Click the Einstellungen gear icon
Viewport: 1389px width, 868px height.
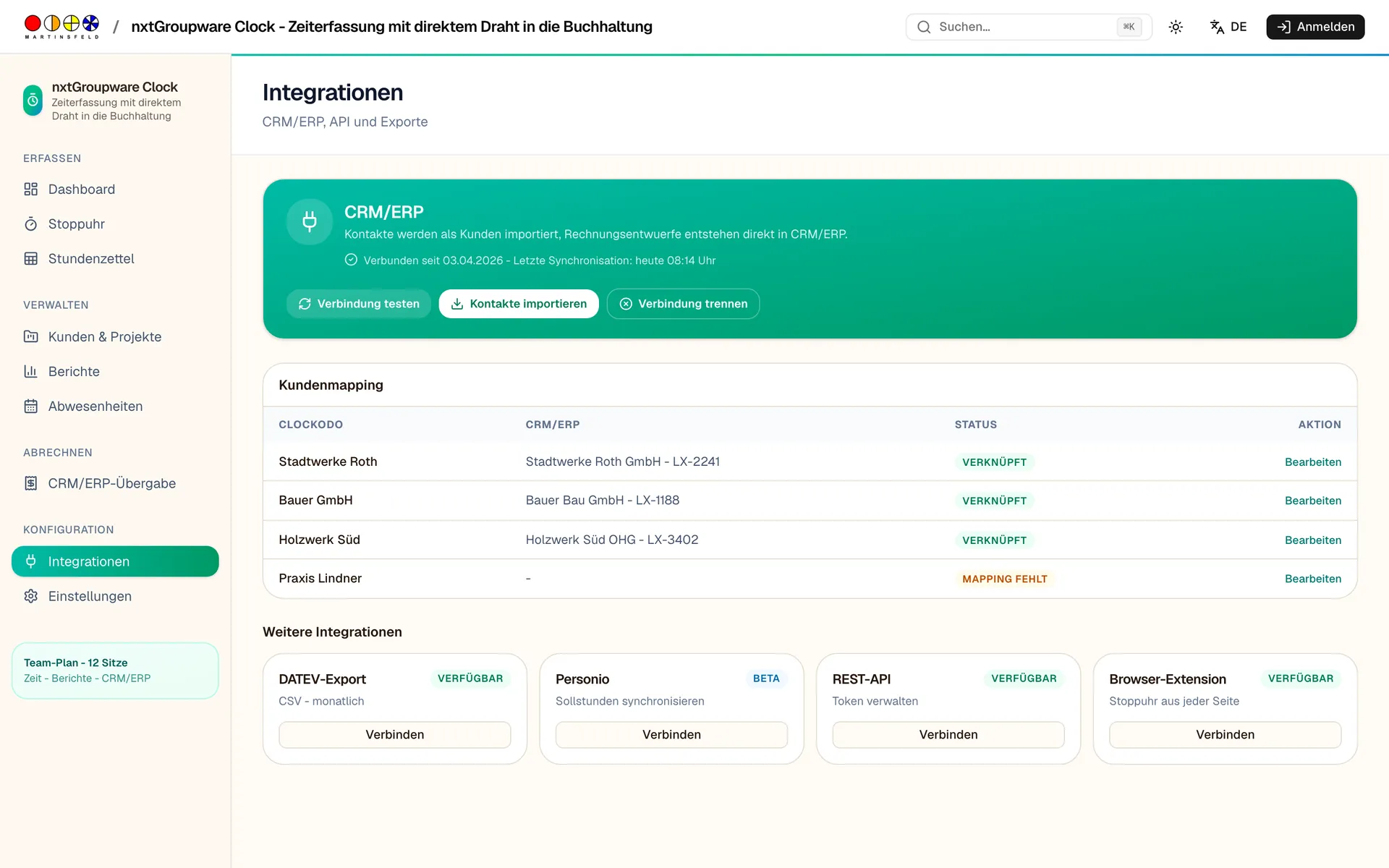coord(30,596)
